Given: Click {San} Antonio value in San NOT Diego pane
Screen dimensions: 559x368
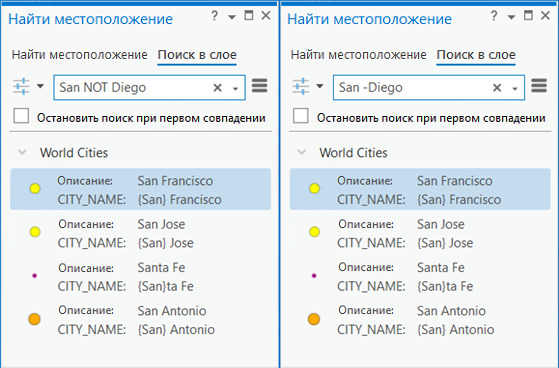Looking at the screenshot, I should 176,329.
